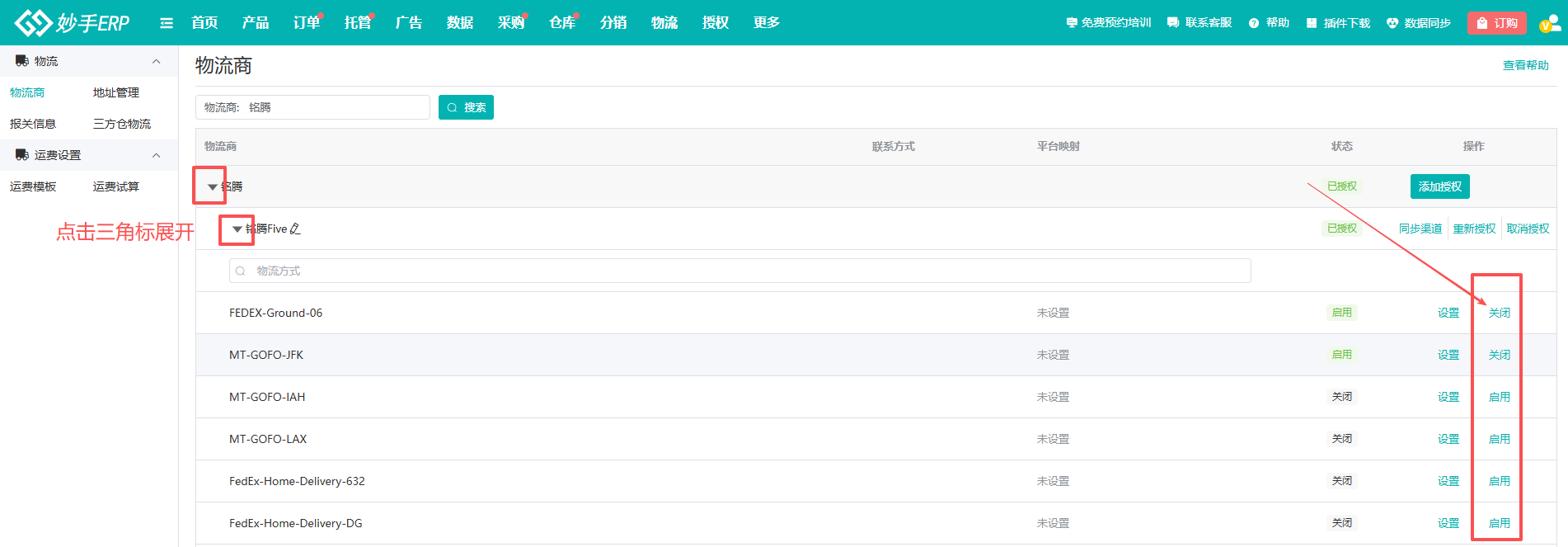The height and width of the screenshot is (547, 1568).
Task: Click the hamburger menu collapse icon
Action: [x=167, y=23]
